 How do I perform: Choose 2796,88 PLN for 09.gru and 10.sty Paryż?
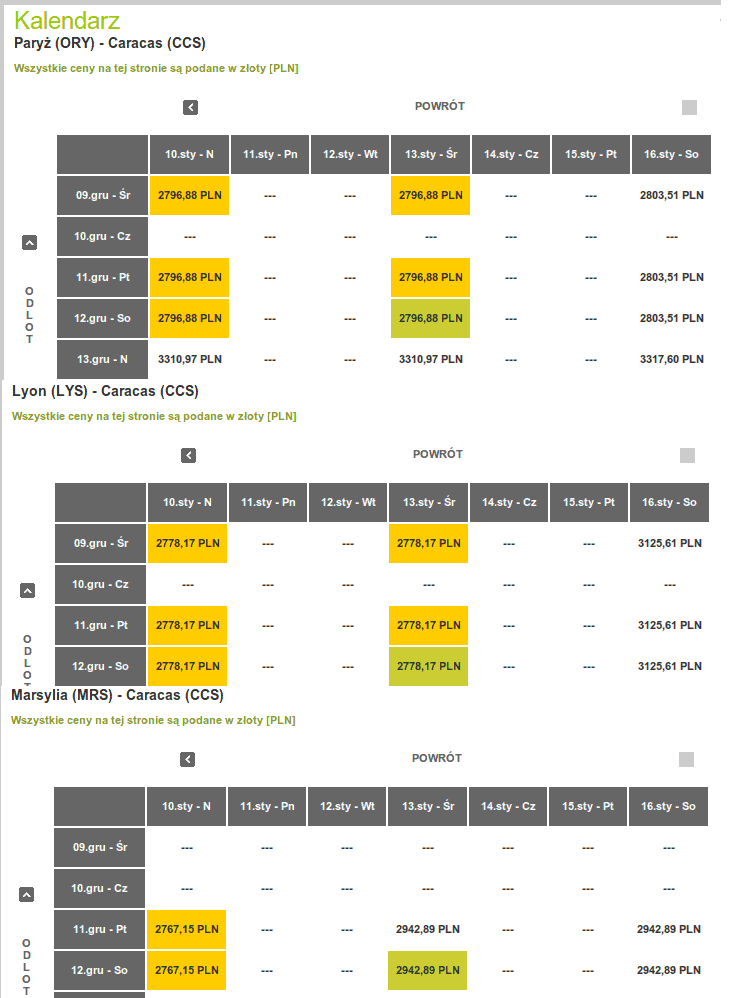189,195
